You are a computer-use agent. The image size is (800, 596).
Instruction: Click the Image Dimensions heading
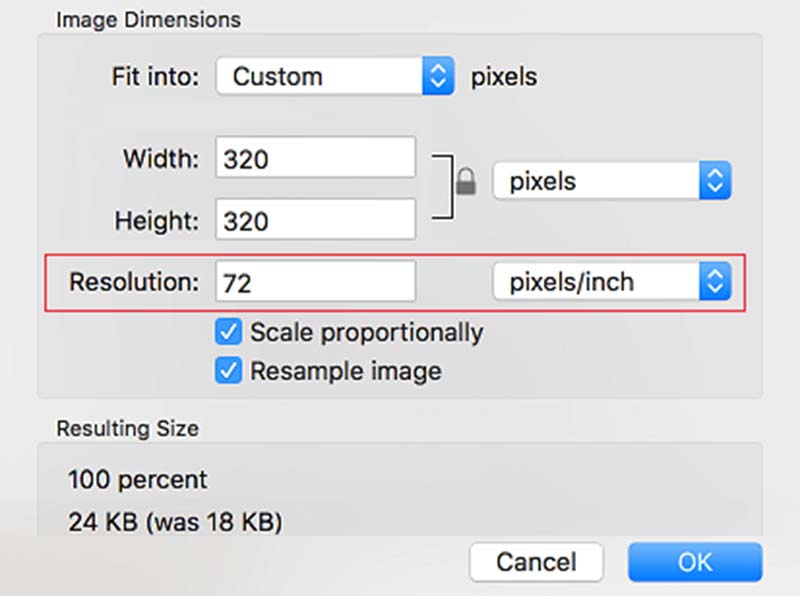148,19
